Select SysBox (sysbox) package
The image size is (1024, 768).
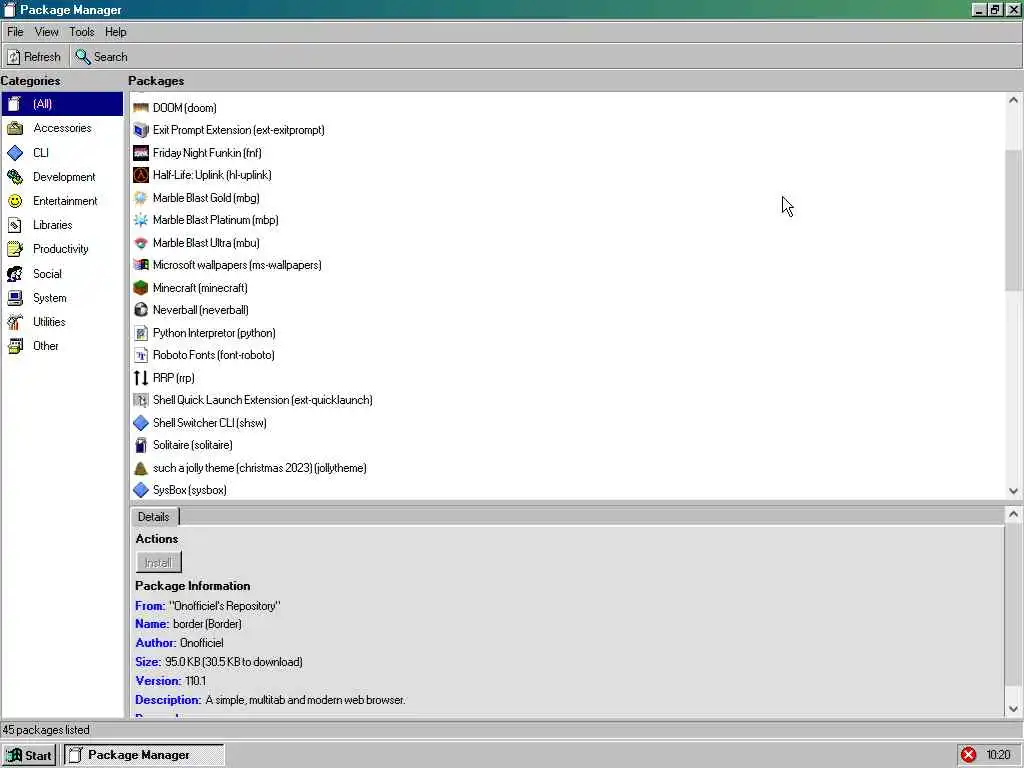pos(180,490)
